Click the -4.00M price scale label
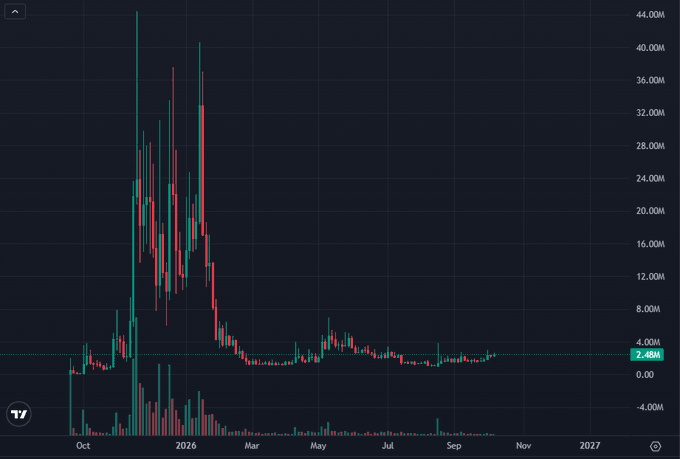Screen dimensions: 680x459 click(x=649, y=407)
